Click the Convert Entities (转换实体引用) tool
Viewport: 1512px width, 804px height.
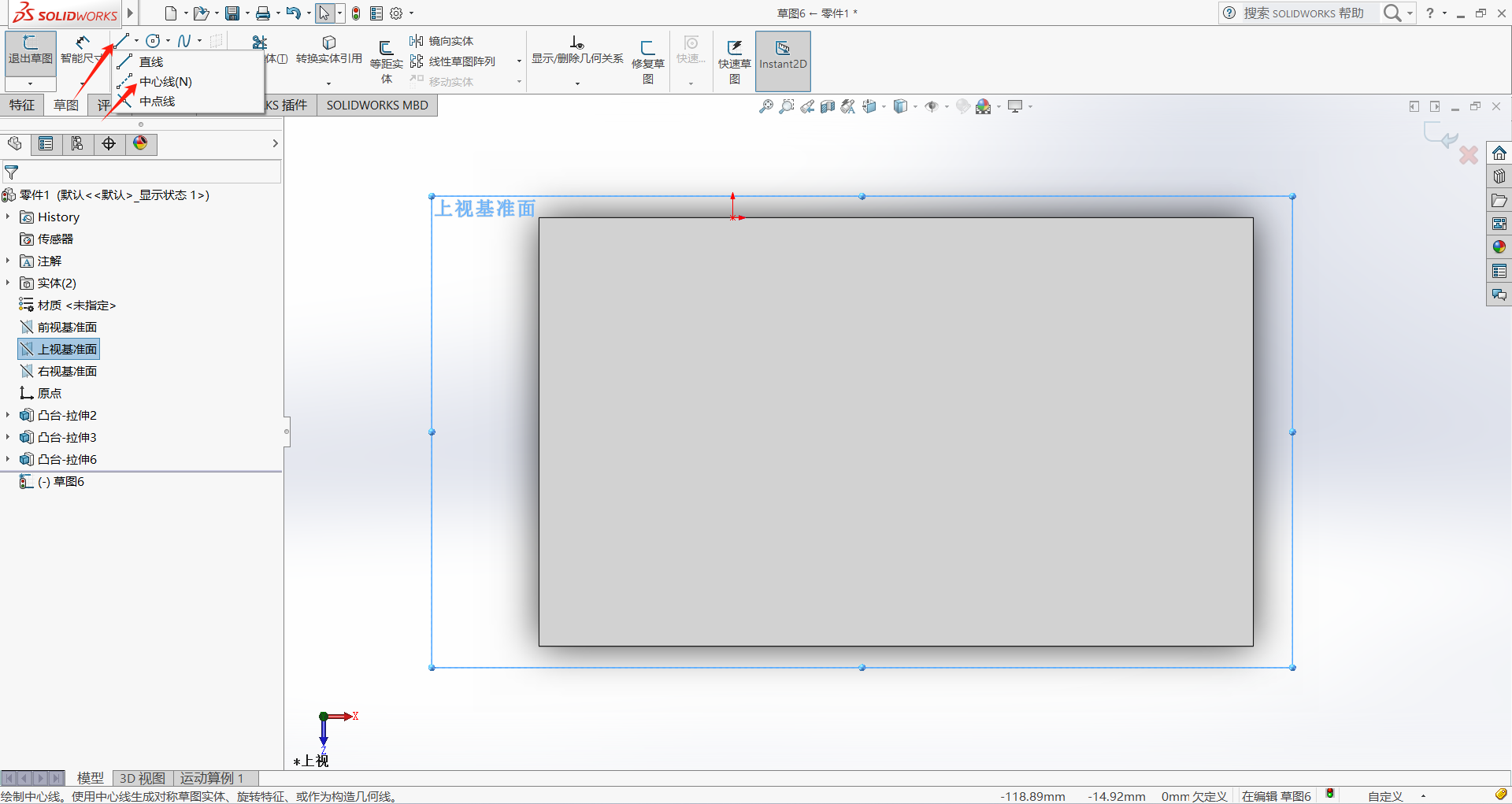(x=329, y=50)
